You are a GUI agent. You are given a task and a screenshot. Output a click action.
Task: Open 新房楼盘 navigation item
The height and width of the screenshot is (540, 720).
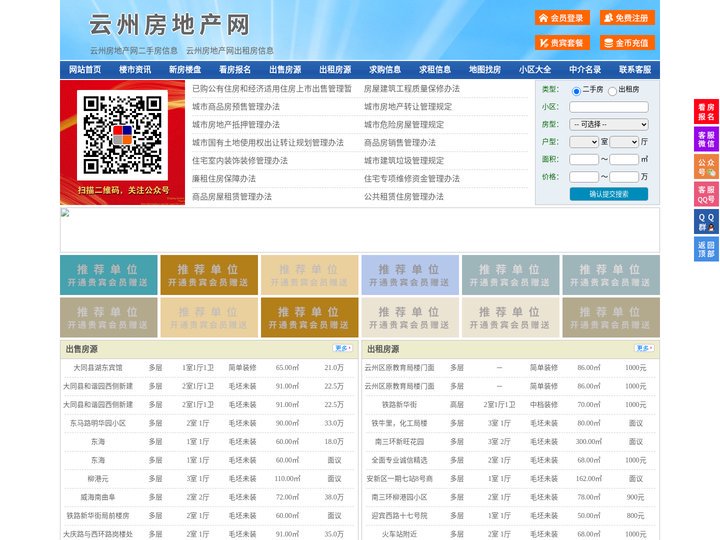click(185, 70)
